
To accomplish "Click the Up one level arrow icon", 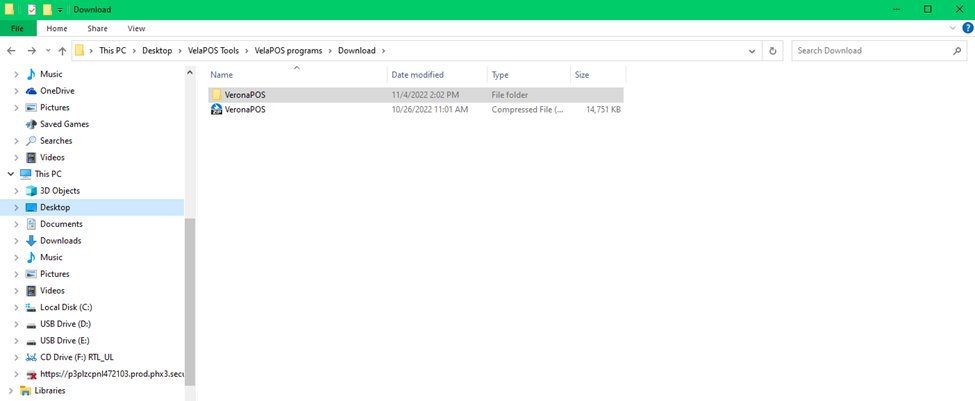I will point(62,50).
